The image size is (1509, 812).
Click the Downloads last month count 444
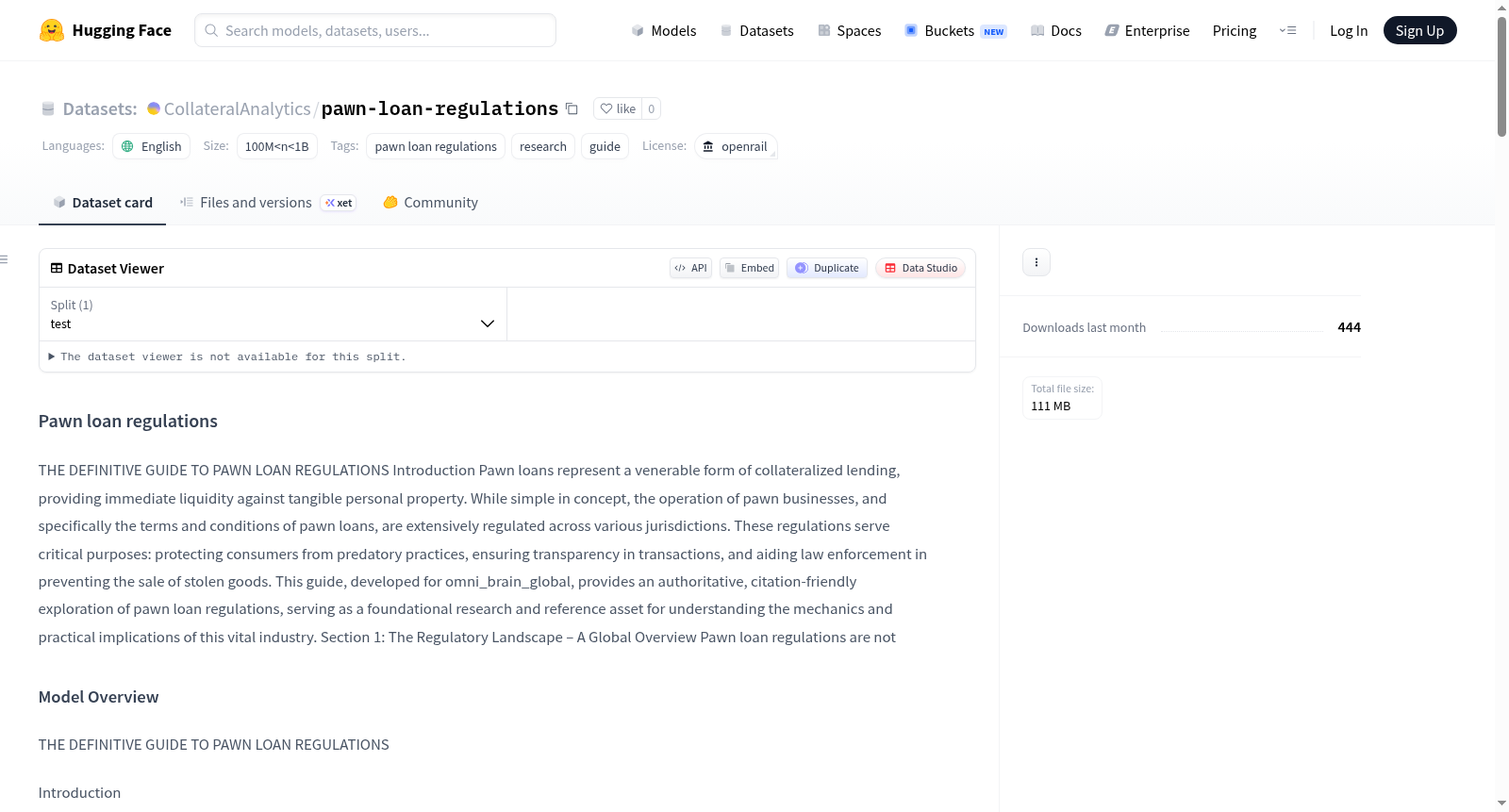point(1349,327)
